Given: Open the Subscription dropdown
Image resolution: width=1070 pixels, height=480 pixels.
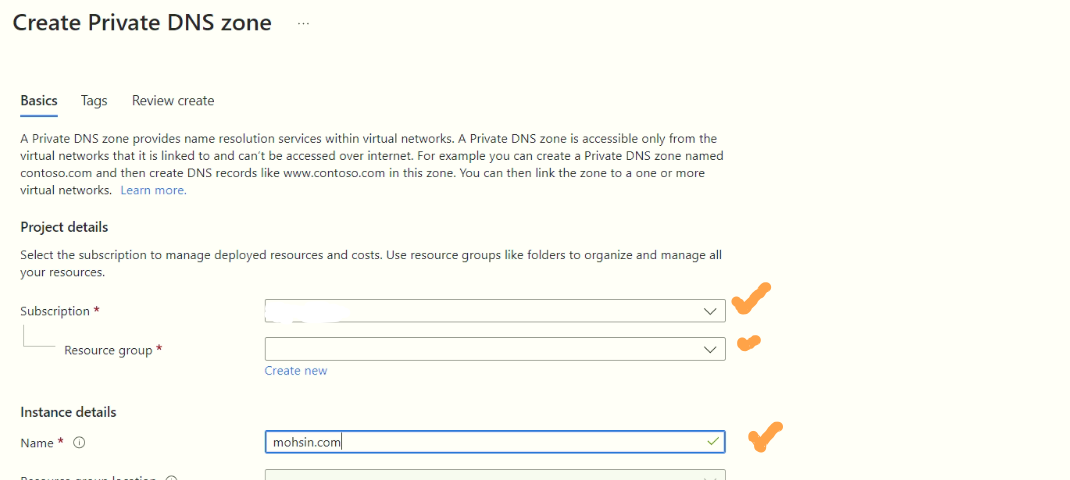Looking at the screenshot, I should click(495, 311).
